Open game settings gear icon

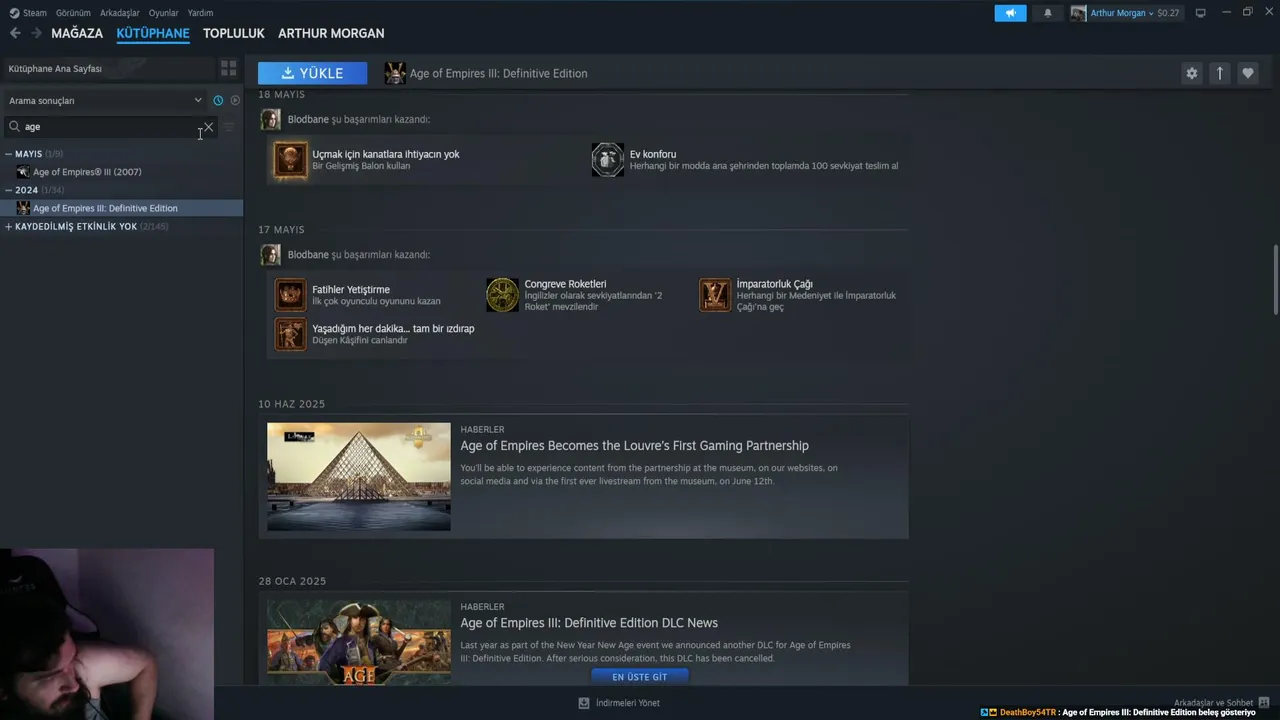[x=1191, y=73]
